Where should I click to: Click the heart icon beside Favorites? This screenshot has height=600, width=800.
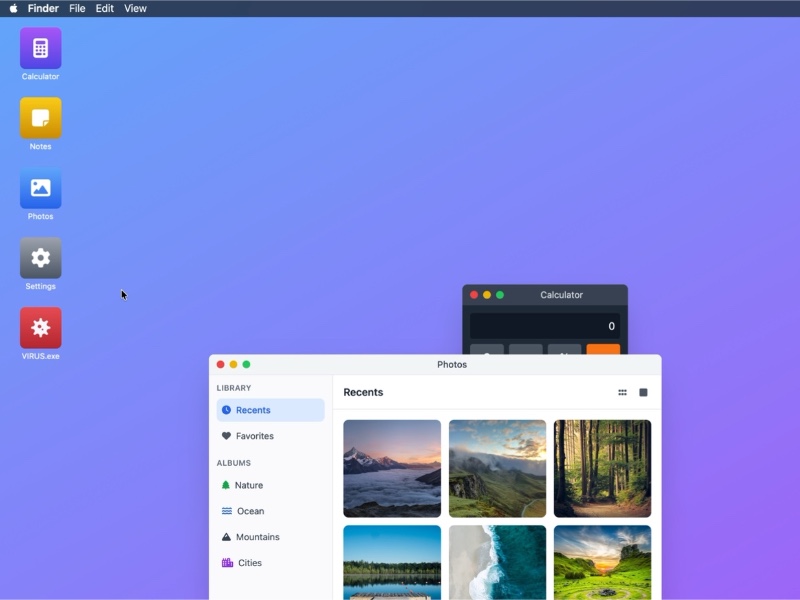click(227, 436)
